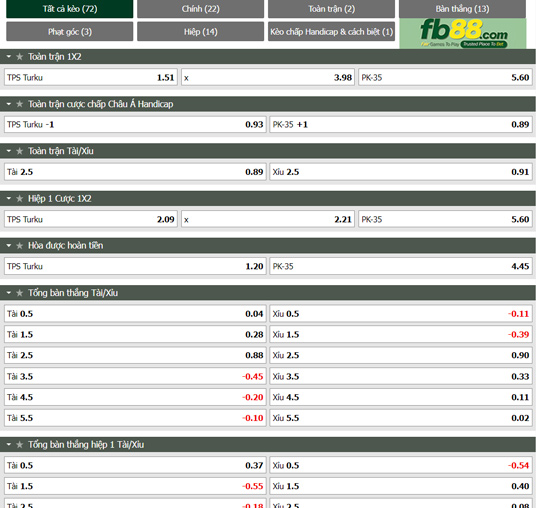Collapse the Hòa được hoàn tiền arrow
Viewport: 536px width, 508px height.
(9, 245)
